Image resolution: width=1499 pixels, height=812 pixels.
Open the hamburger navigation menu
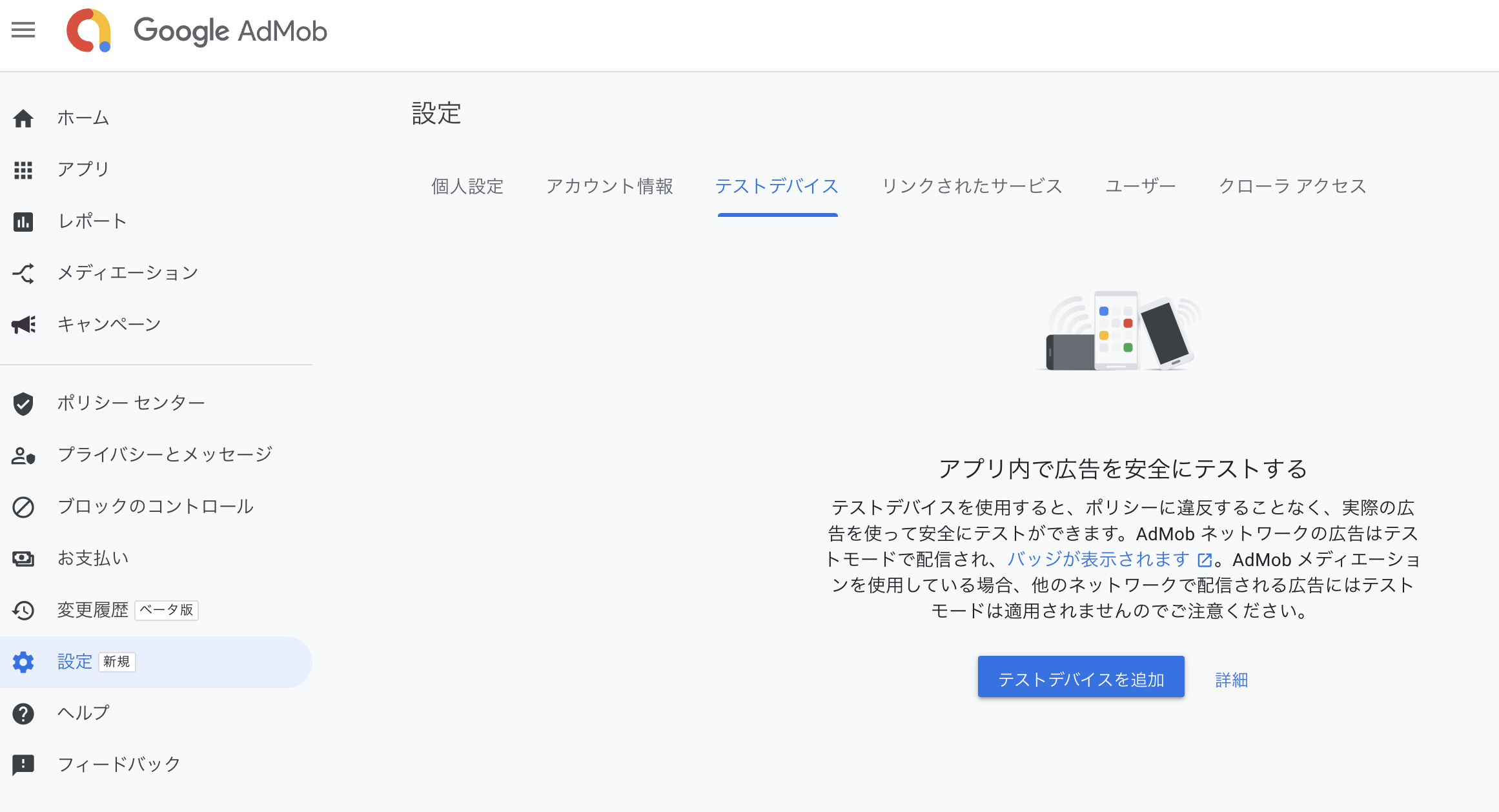pos(23,30)
